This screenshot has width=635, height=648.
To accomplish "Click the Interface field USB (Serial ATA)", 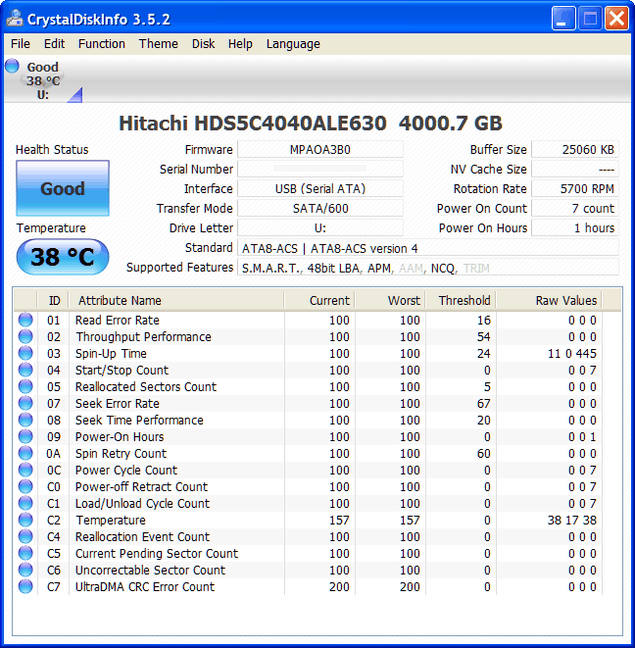I will pos(320,188).
